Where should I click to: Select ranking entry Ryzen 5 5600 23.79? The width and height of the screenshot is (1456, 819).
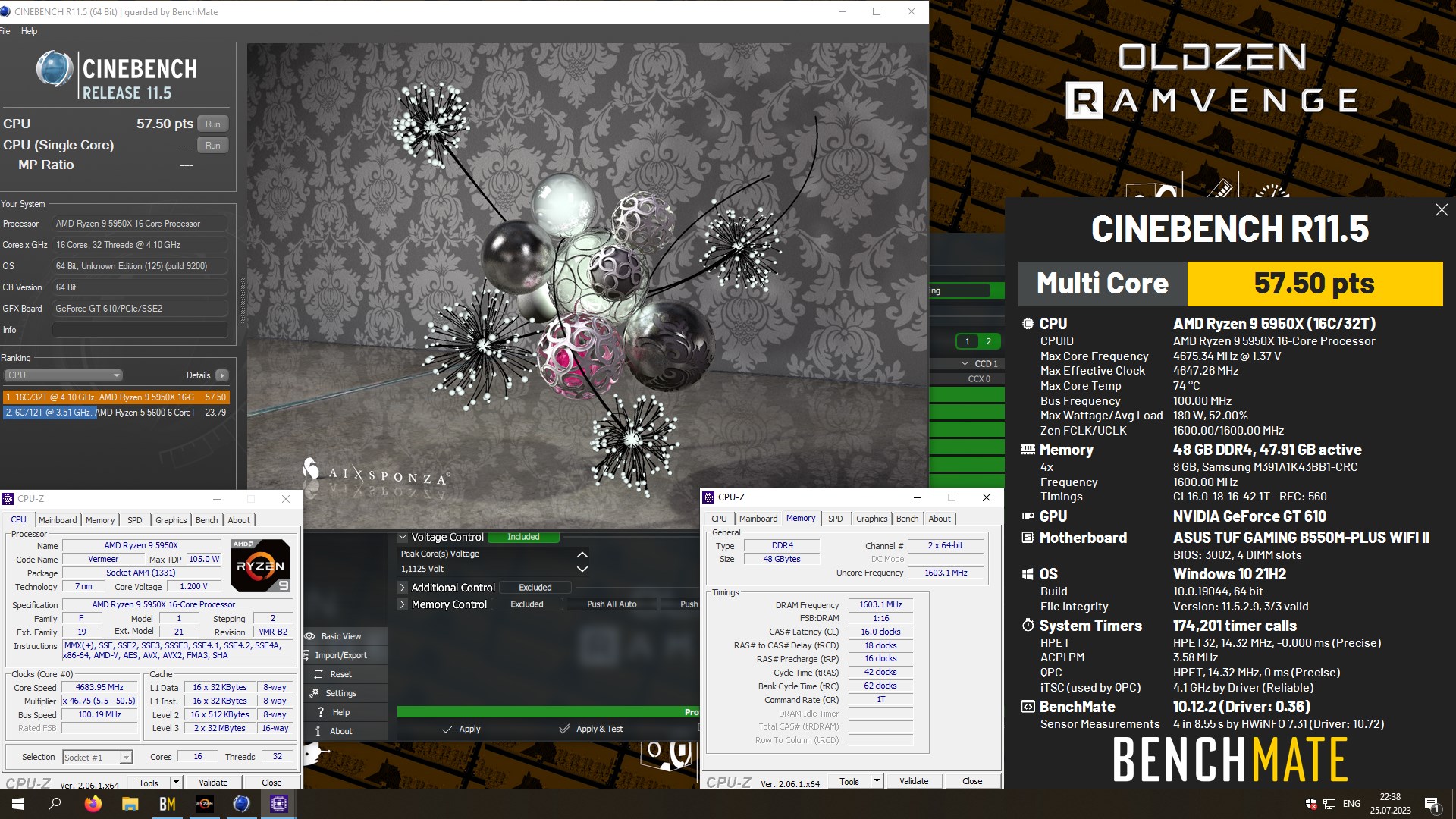(x=116, y=413)
